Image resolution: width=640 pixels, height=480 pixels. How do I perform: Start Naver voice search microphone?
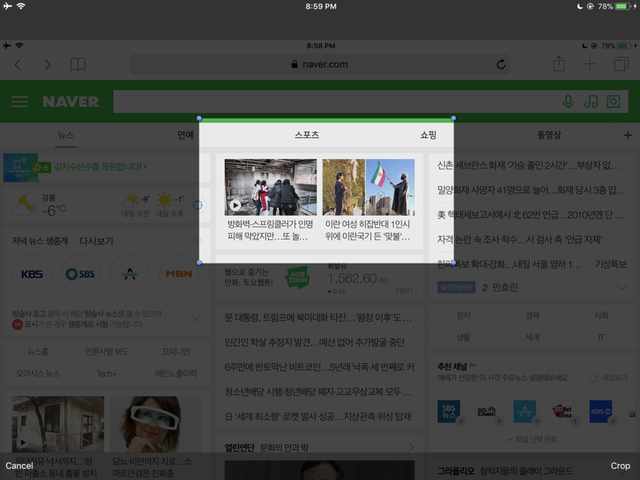[568, 102]
